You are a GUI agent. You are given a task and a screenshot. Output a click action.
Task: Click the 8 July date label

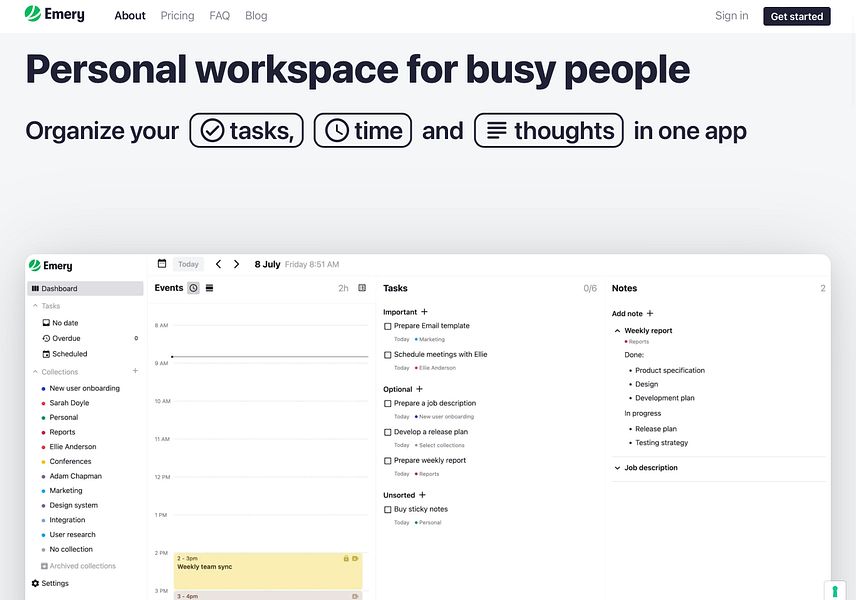(267, 264)
